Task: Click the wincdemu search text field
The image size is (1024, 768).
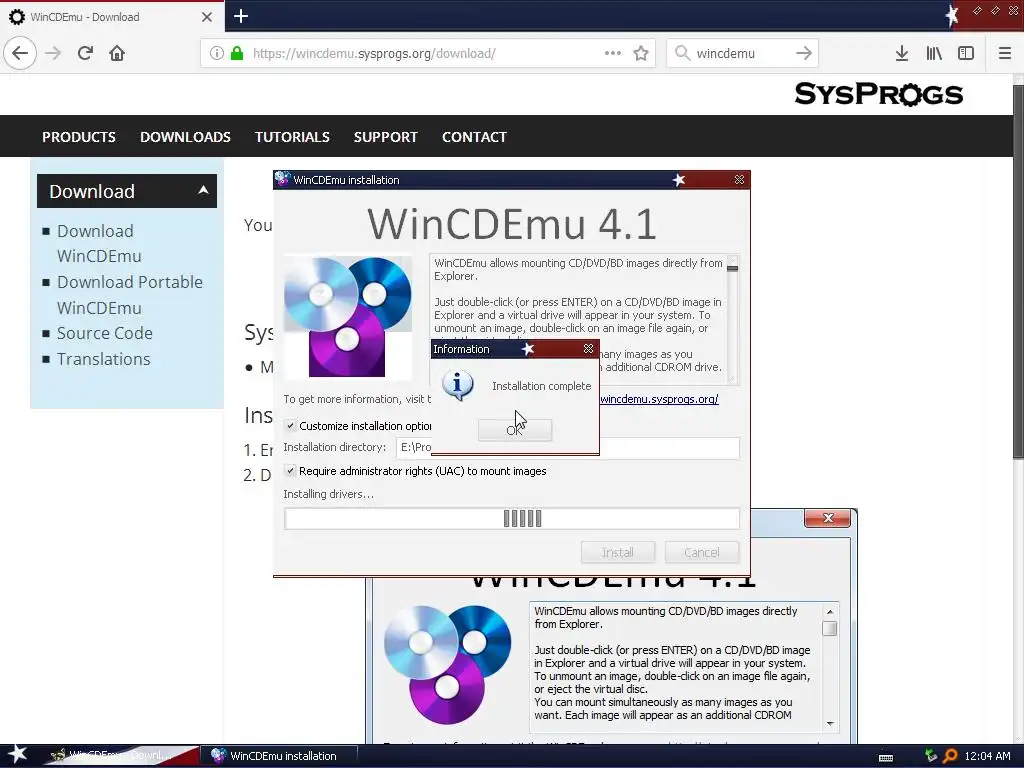Action: (x=743, y=53)
